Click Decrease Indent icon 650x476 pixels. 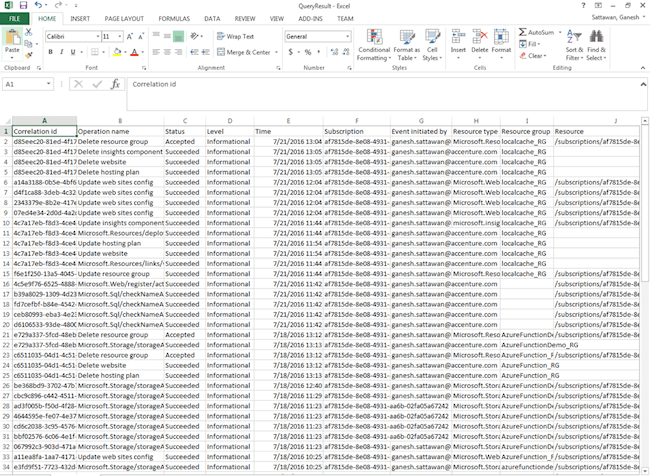tap(194, 52)
